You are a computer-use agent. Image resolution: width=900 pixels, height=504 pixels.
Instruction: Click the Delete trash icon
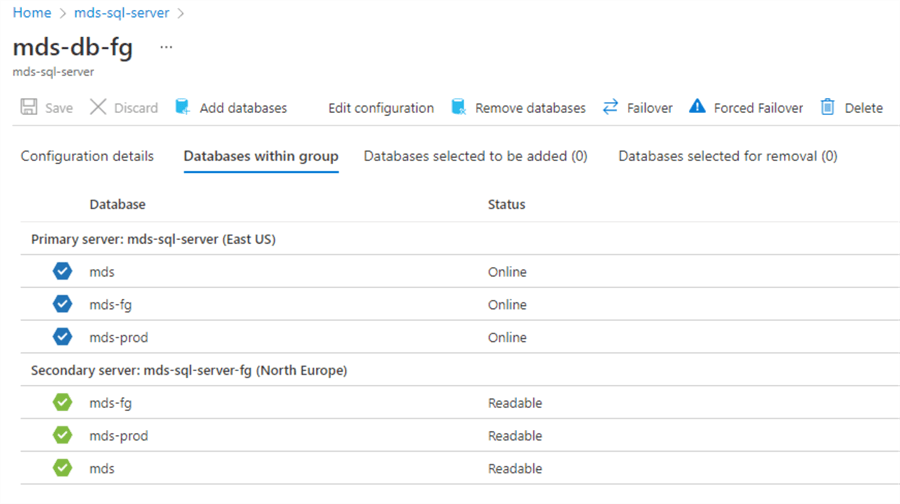click(828, 107)
